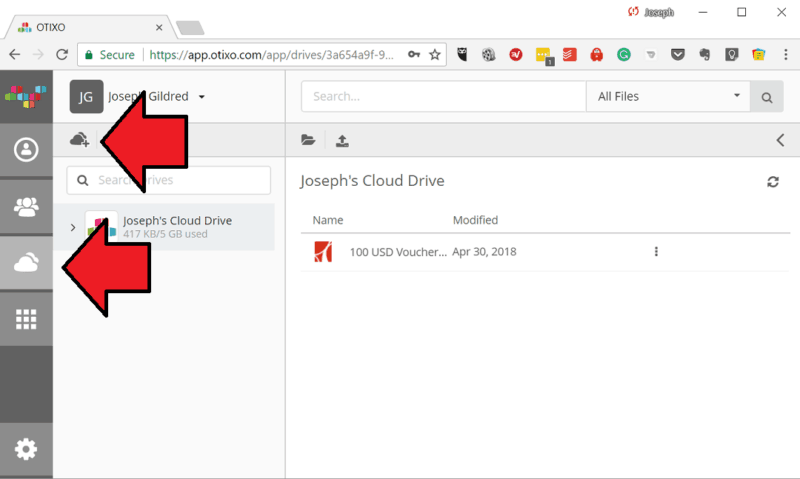Click the lightbulb extension icon

(x=732, y=55)
